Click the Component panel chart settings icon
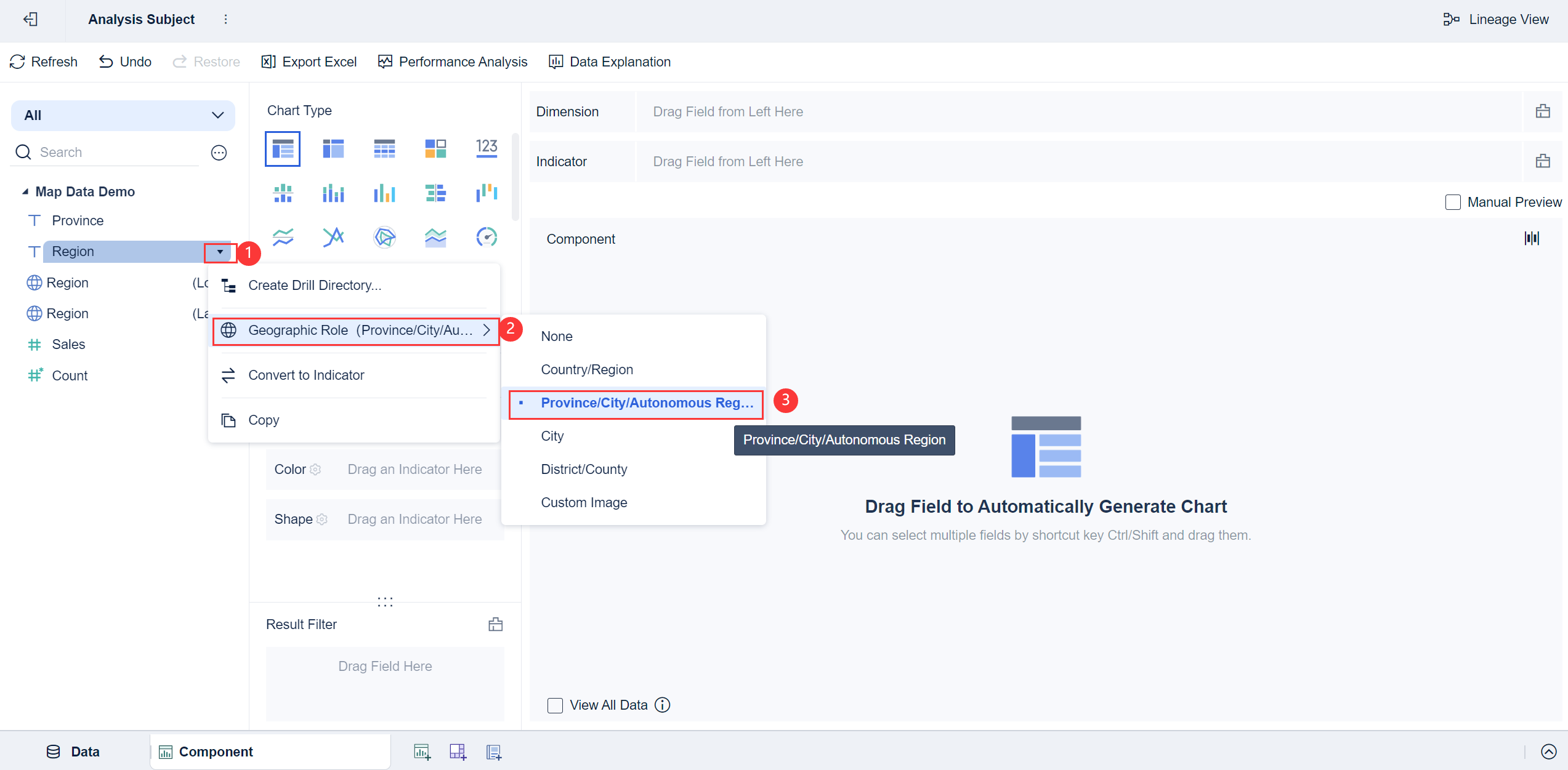The width and height of the screenshot is (1568, 770). click(1532, 238)
